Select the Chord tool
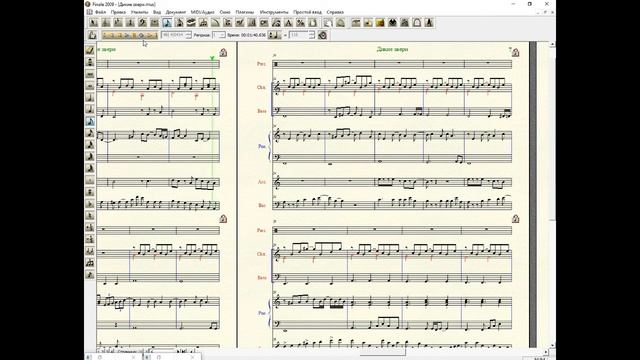The height and width of the screenshot is (360, 640). [264, 23]
